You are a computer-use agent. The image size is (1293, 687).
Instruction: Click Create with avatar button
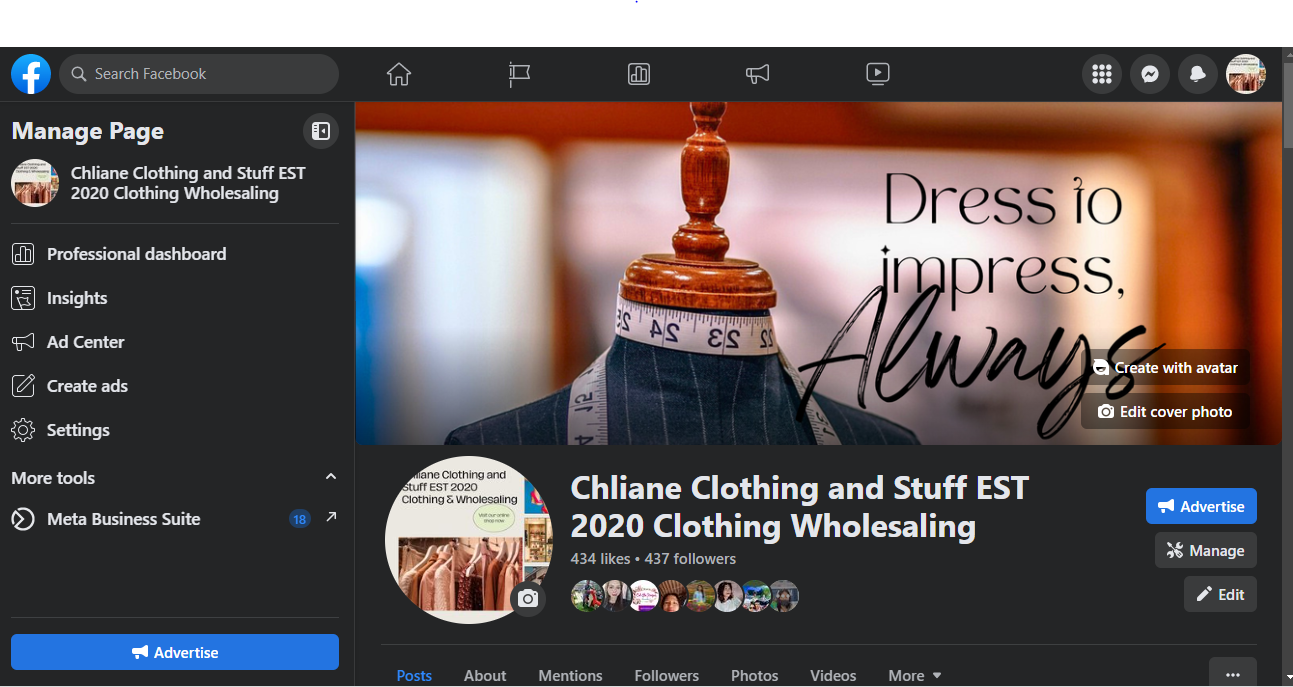pos(1166,368)
